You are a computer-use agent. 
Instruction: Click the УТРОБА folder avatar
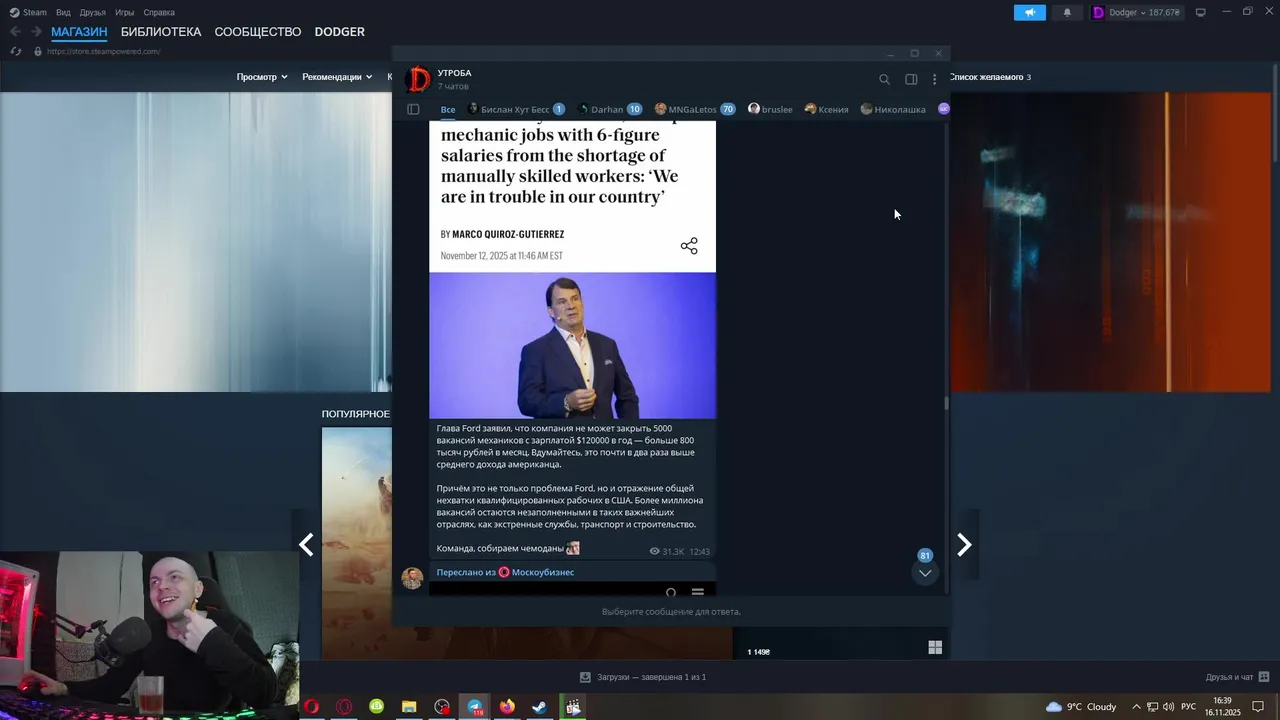click(418, 79)
